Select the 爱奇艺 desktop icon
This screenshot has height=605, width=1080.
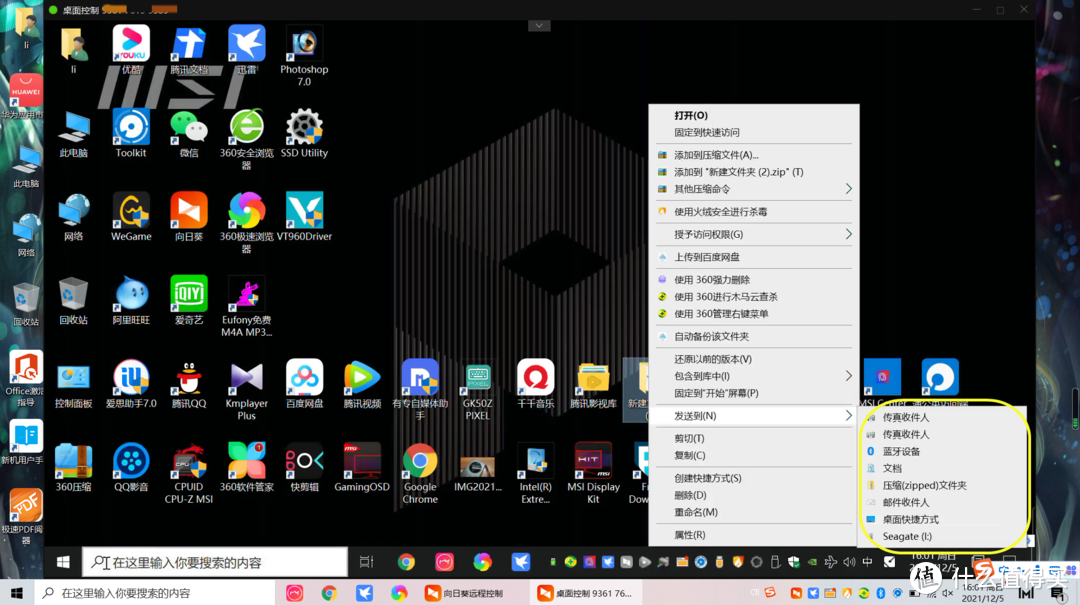tap(189, 300)
